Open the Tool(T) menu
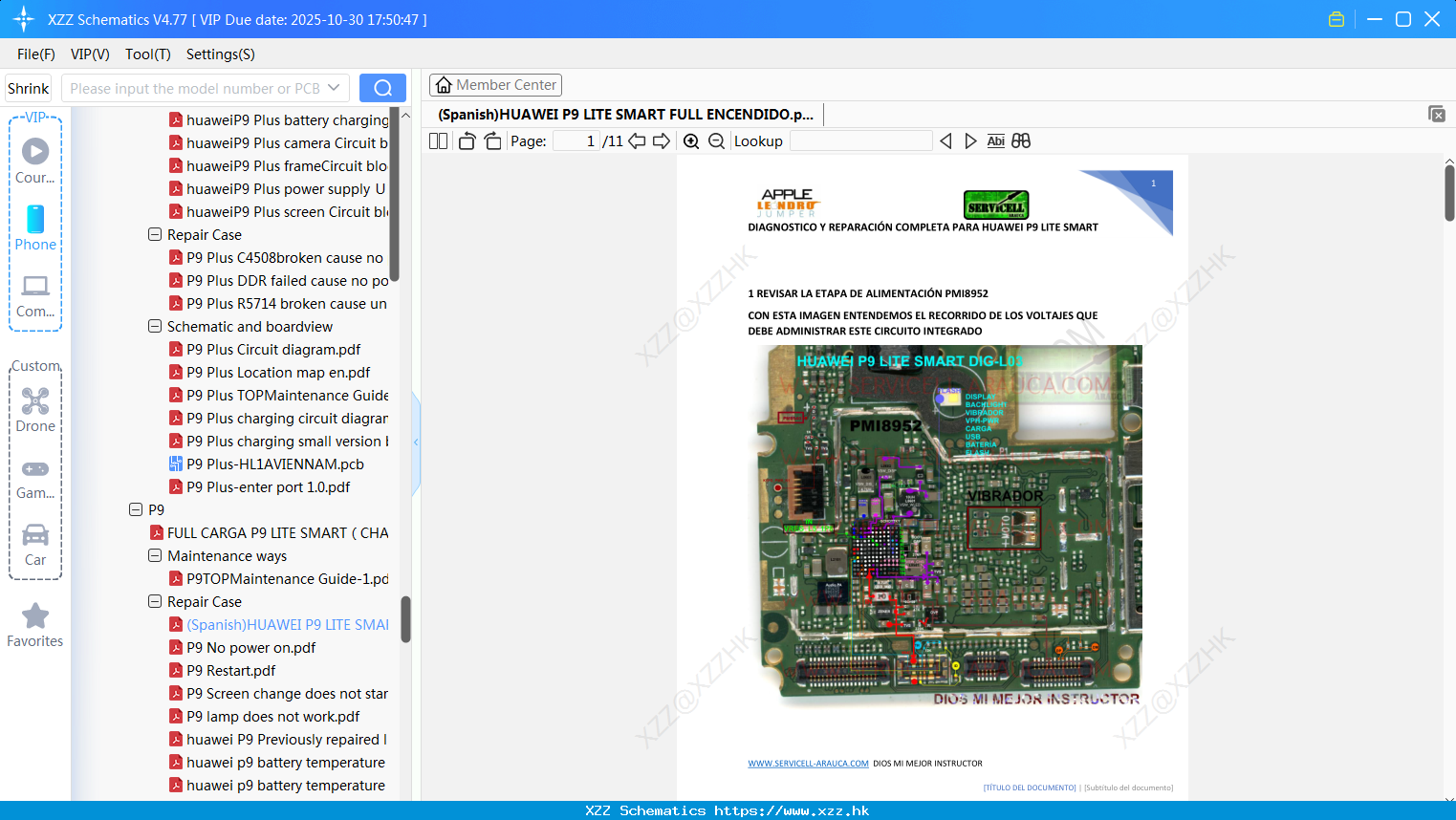 click(x=148, y=54)
